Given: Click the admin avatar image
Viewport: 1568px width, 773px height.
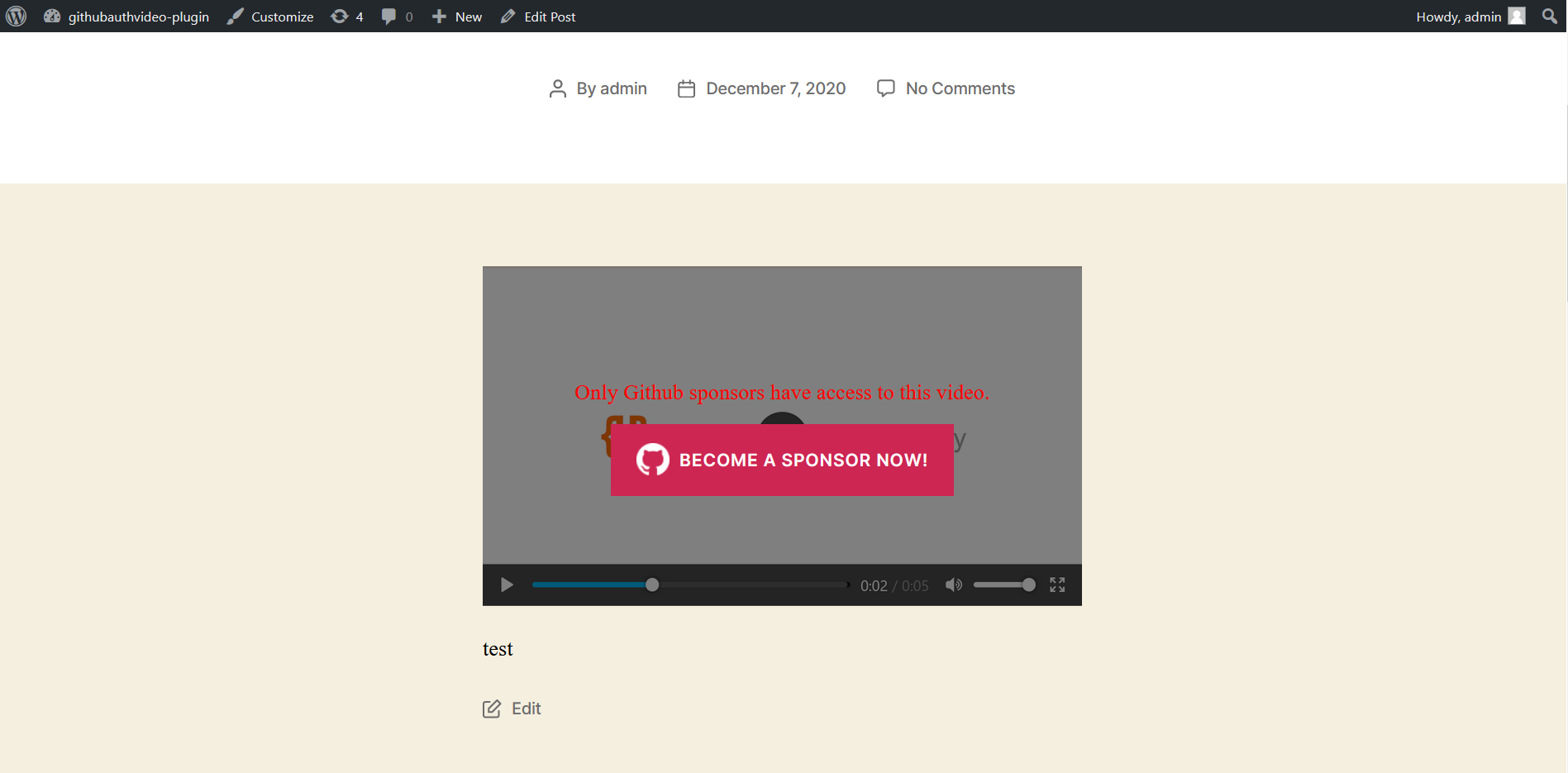Looking at the screenshot, I should (x=1517, y=17).
